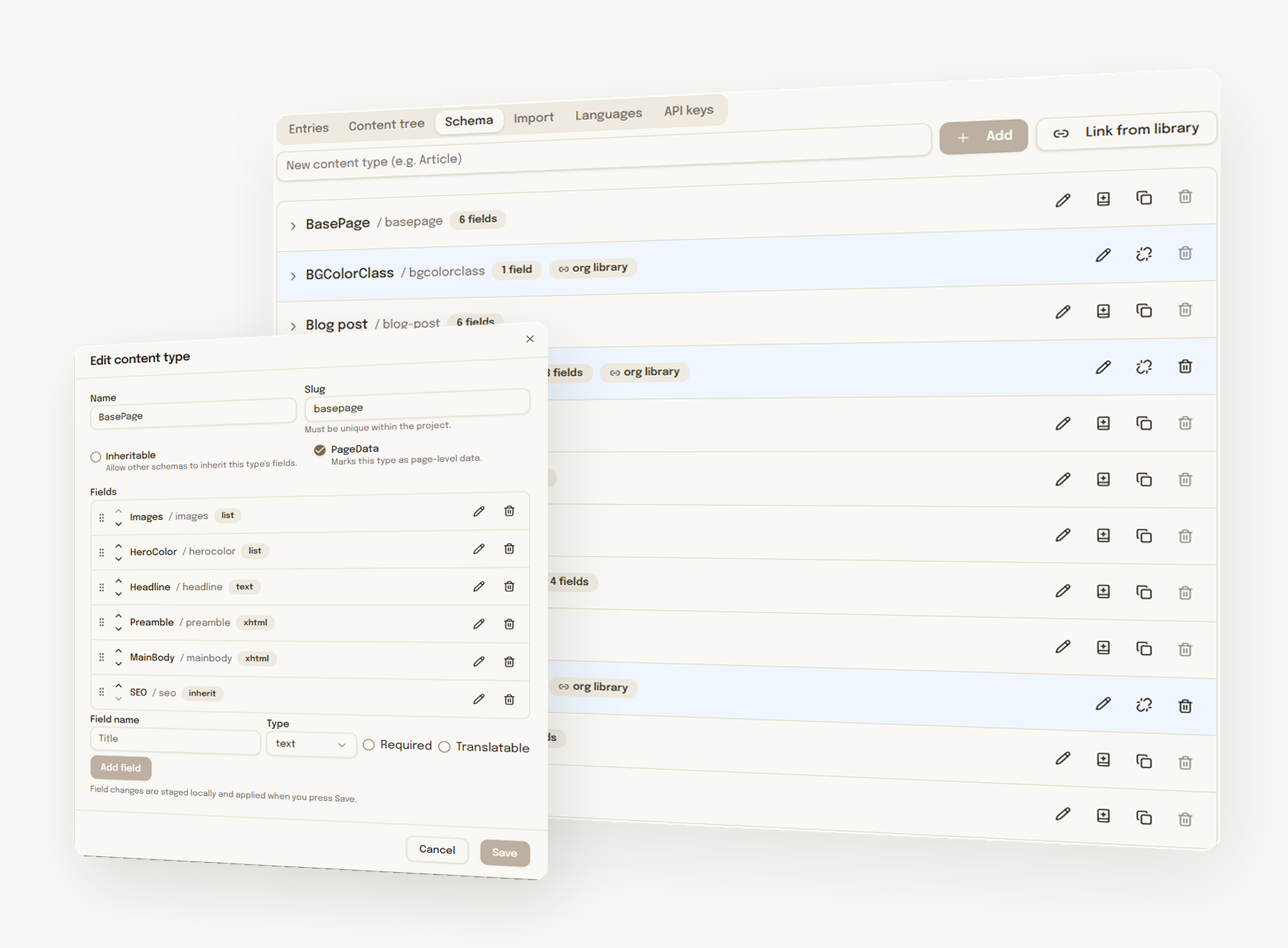Click the 1 field badge on BGColorClass
This screenshot has height=948, width=1288.
pos(516,270)
